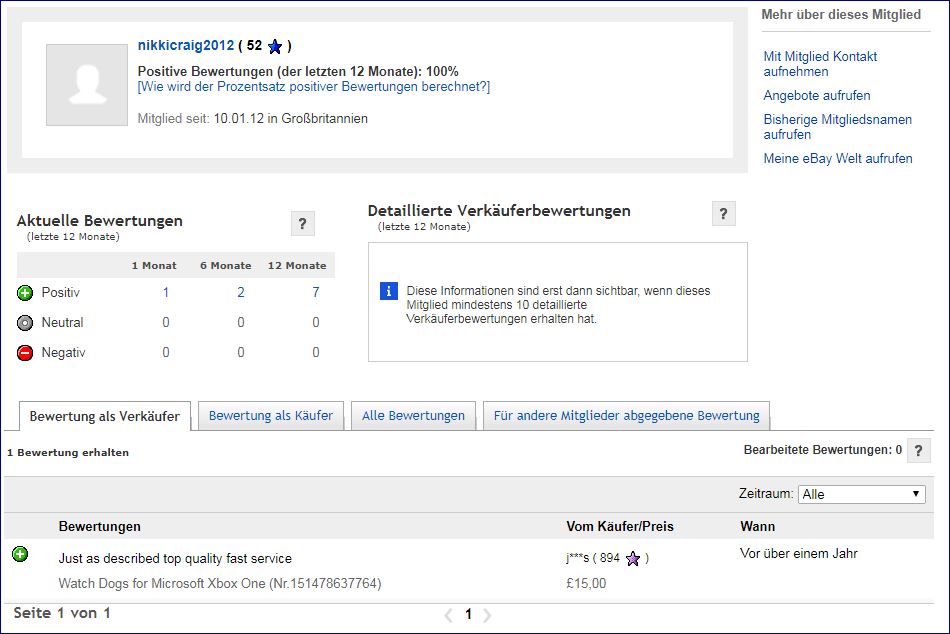Click the blue star next to nikkicraig2012
Viewport: 950px width, 634px height.
coord(275,46)
